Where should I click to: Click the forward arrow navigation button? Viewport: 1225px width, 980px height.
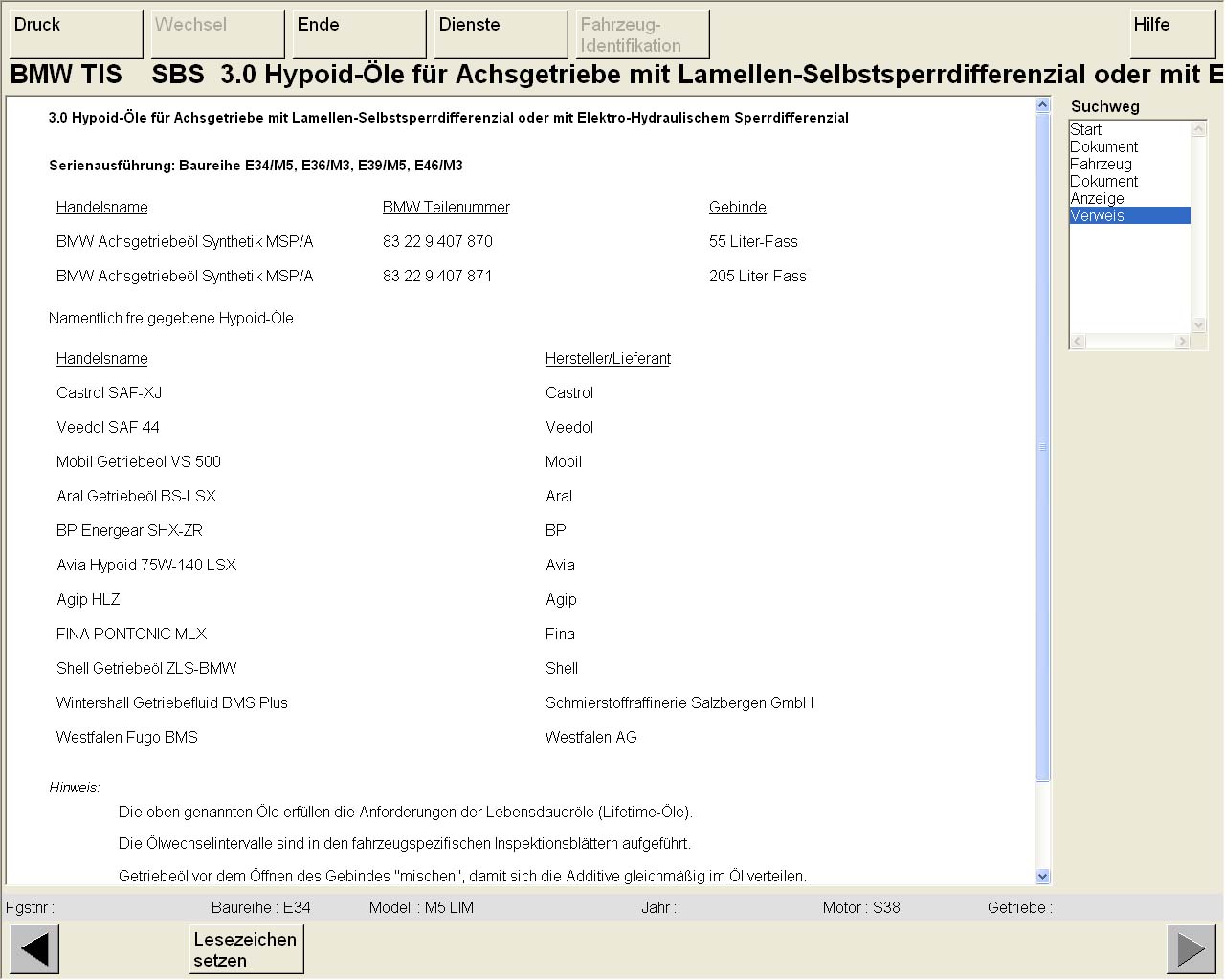tap(1191, 949)
